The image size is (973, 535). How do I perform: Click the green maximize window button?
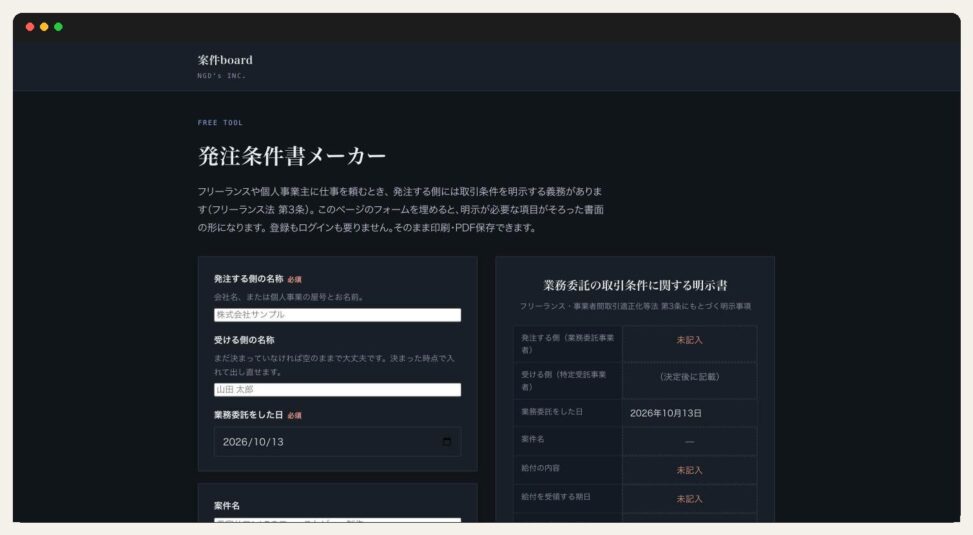(x=58, y=27)
